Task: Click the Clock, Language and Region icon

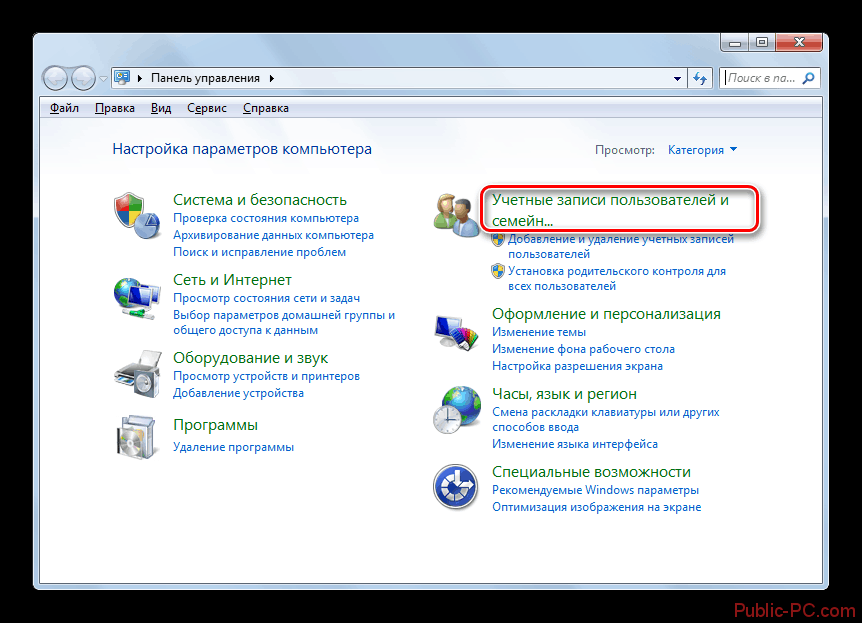Action: [457, 408]
